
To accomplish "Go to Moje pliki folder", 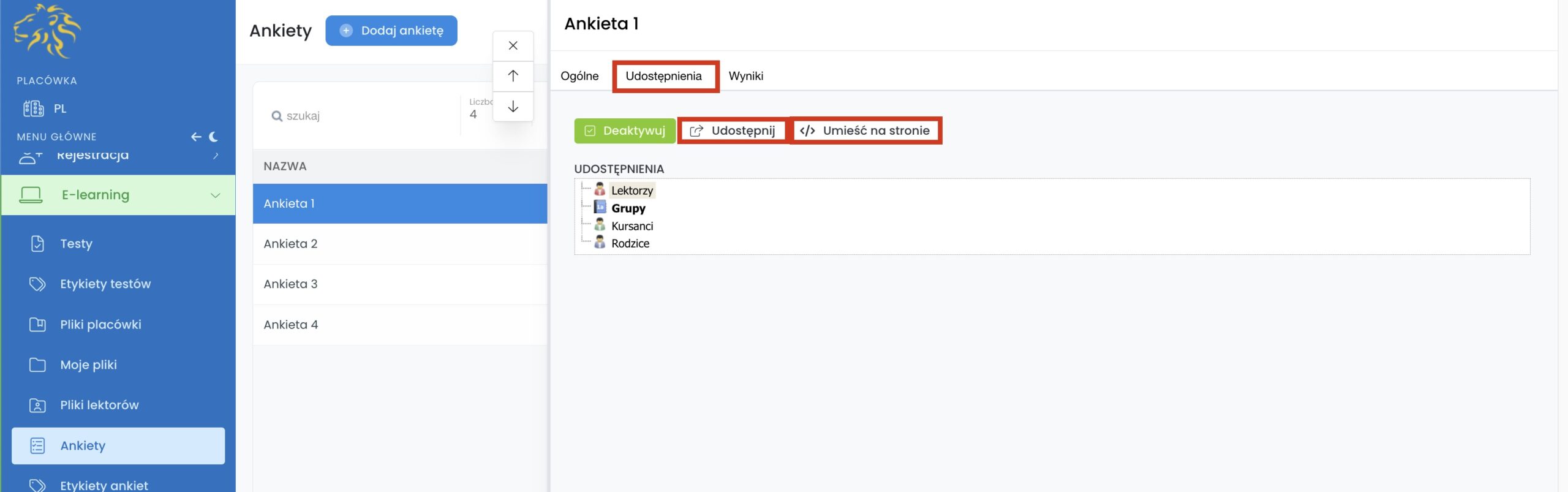I will pos(88,365).
